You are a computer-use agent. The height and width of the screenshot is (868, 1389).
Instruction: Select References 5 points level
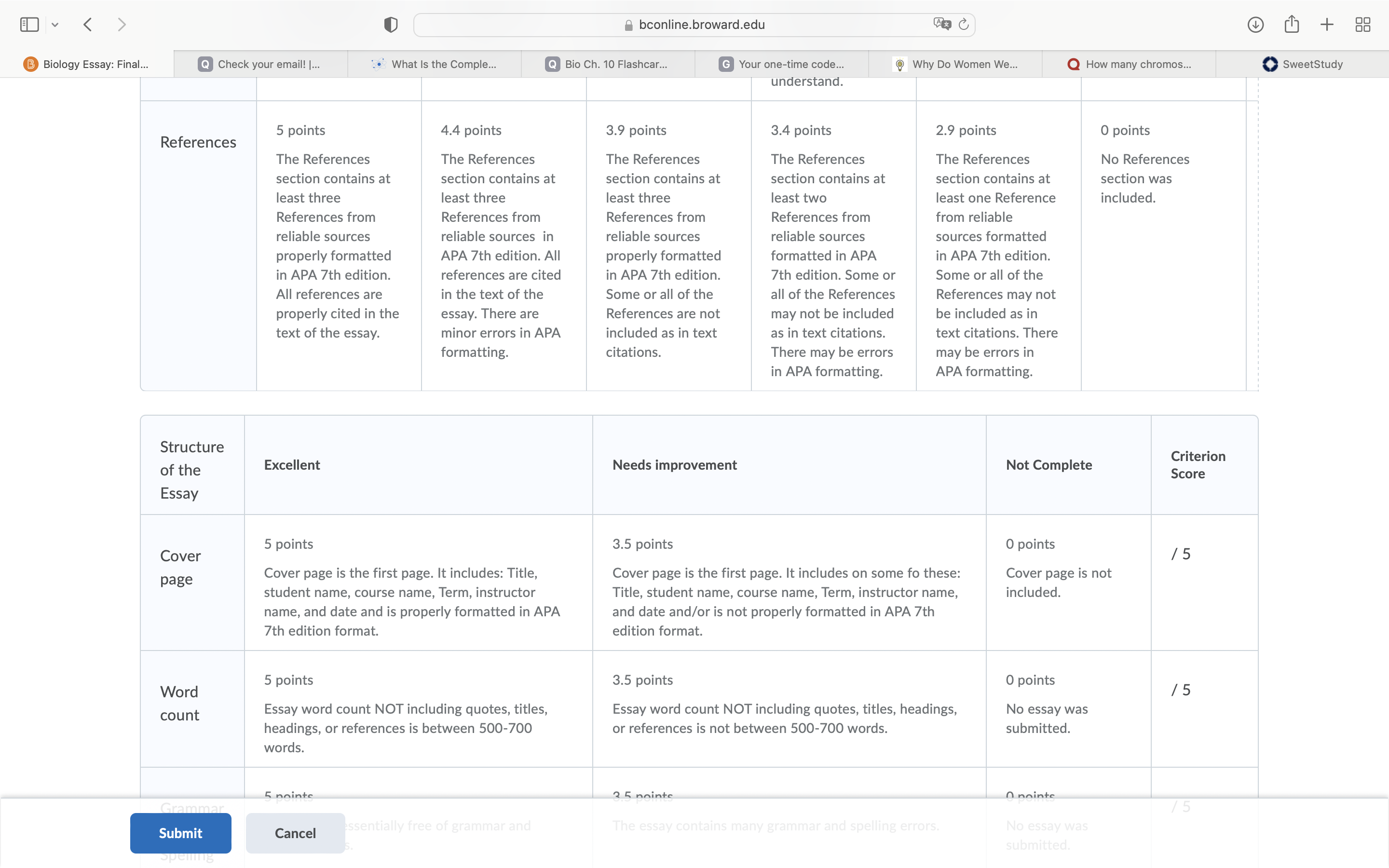click(339, 246)
